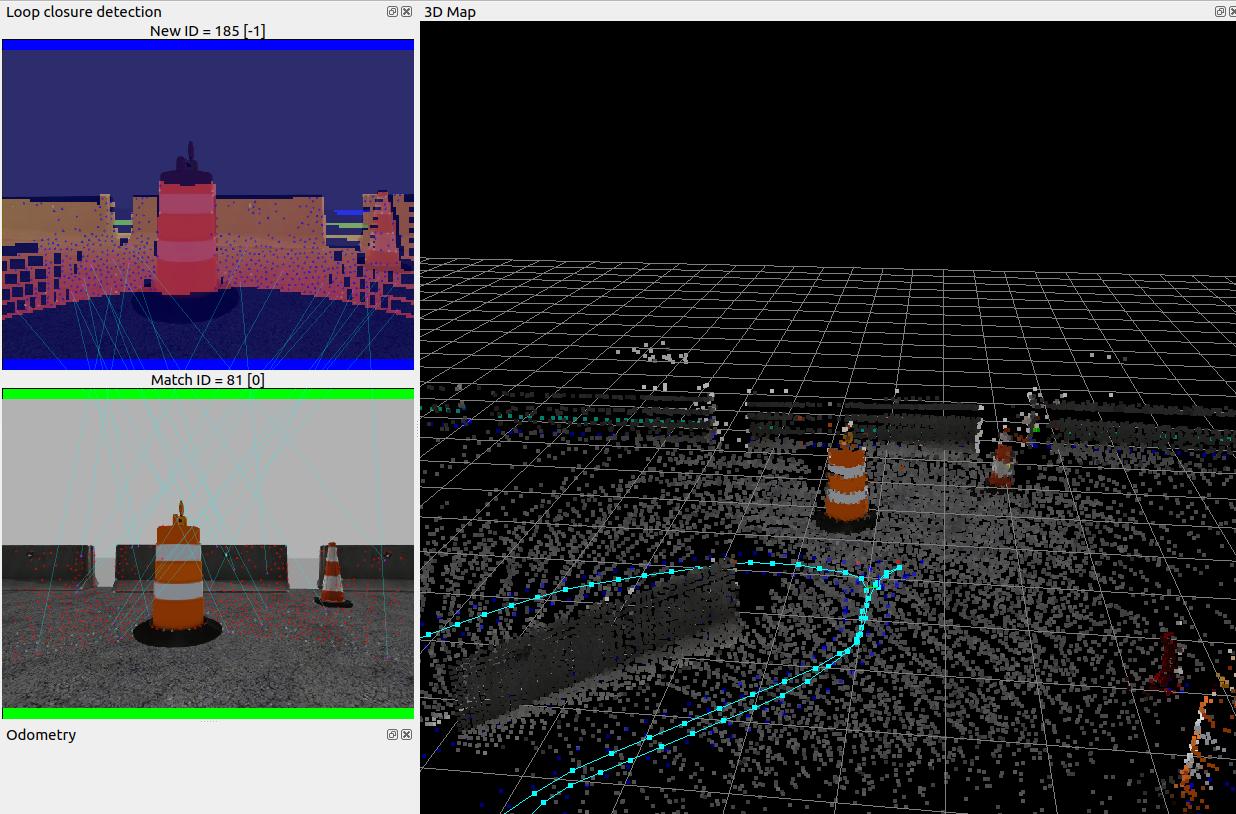Viewport: 1236px width, 814px height.
Task: Close the 3D Map panel
Action: tap(1232, 12)
